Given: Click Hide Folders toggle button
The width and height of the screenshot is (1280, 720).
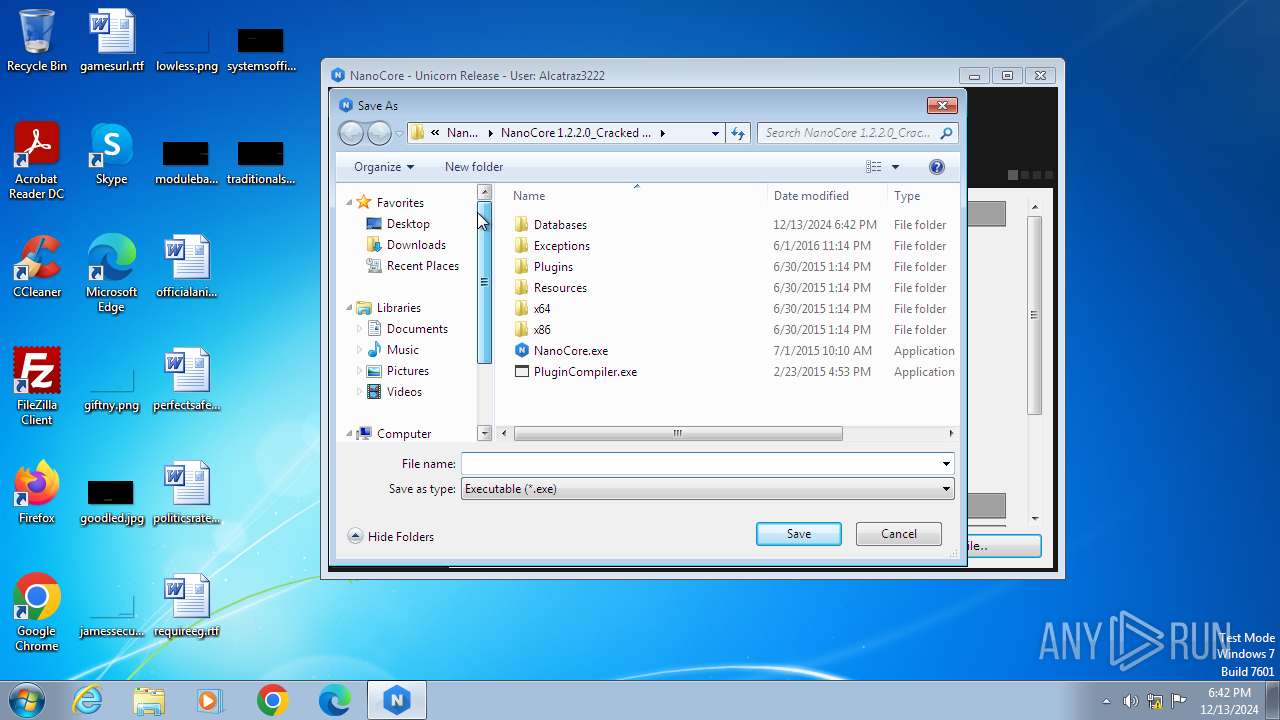Looking at the screenshot, I should click(x=391, y=537).
